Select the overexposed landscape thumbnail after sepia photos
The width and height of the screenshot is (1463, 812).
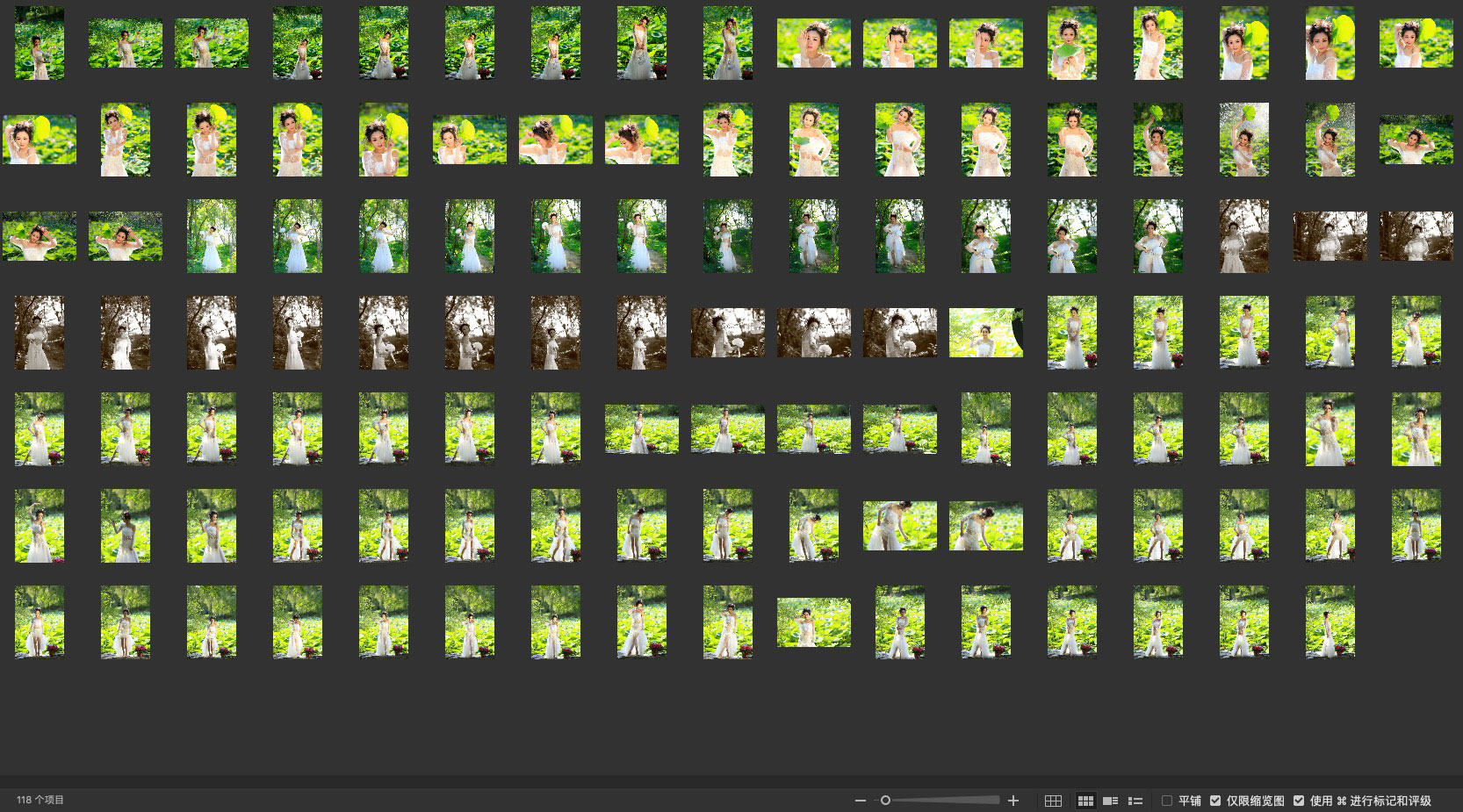[985, 333]
